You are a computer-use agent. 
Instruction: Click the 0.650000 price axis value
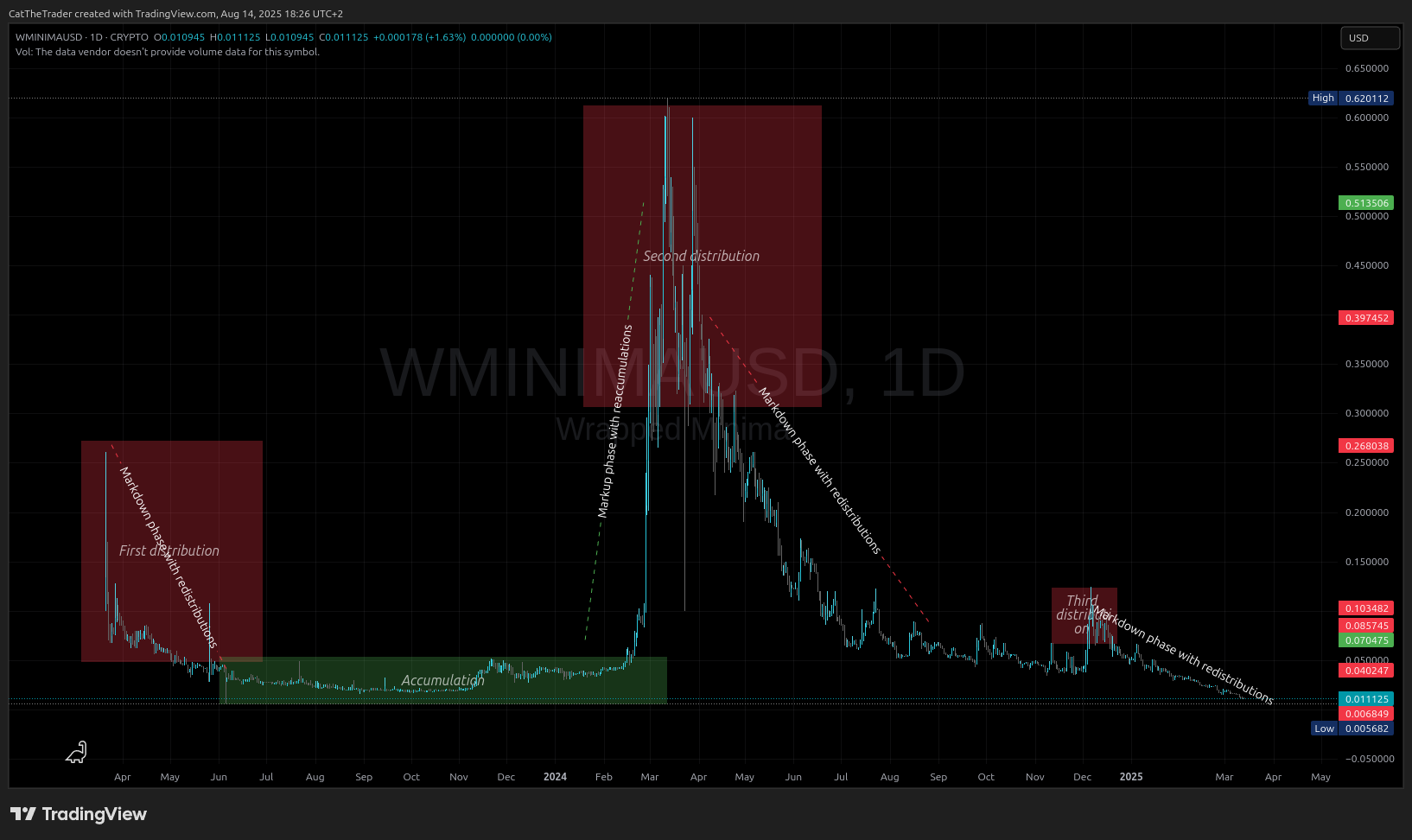(1367, 68)
